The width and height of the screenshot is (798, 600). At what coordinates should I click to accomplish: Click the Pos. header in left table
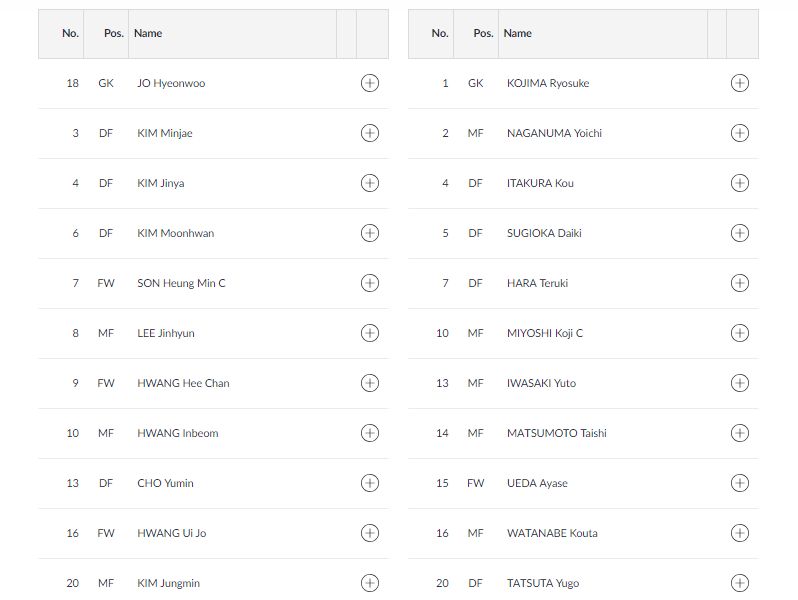point(114,33)
